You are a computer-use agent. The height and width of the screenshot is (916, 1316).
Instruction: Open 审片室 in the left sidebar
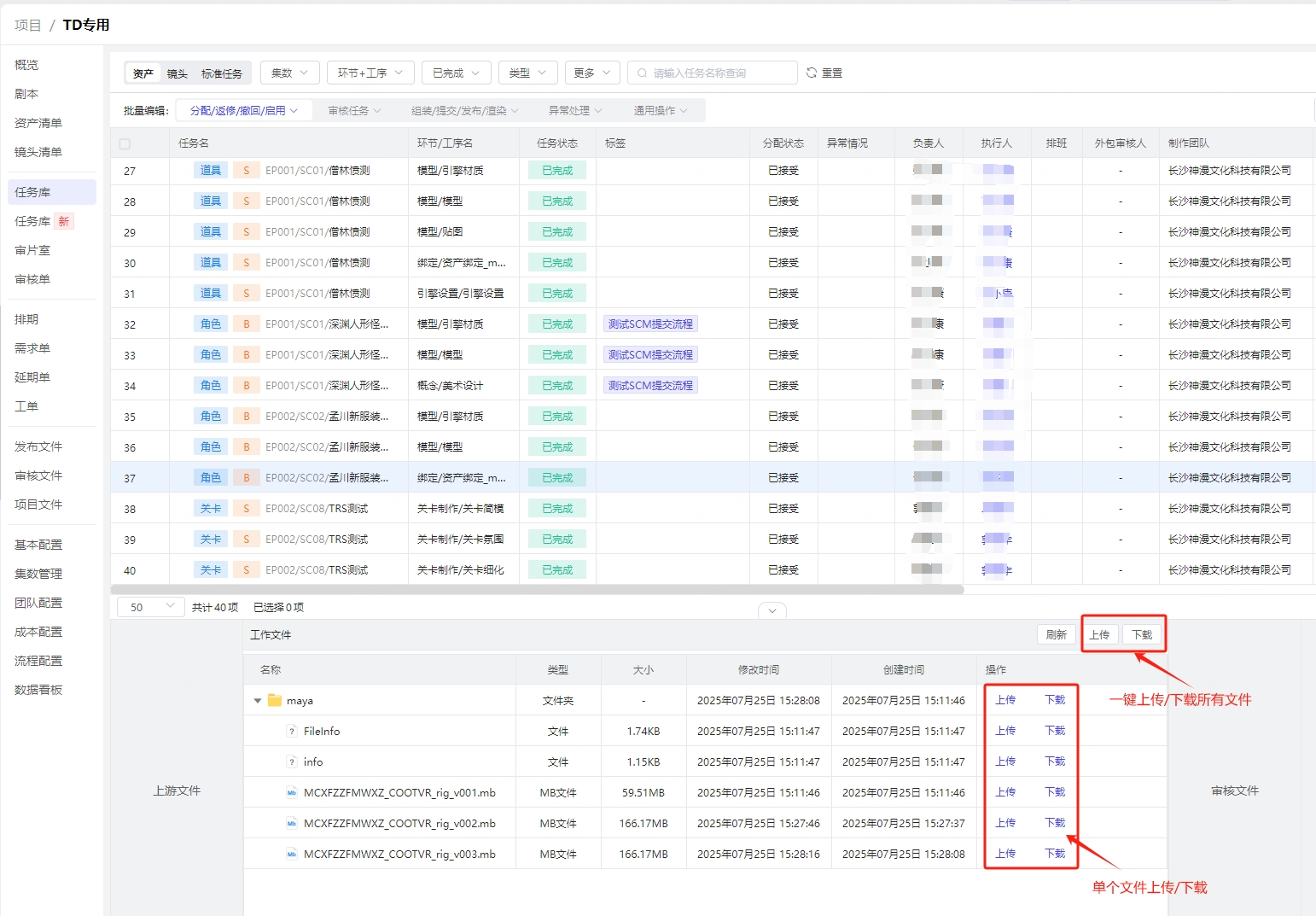click(x=32, y=250)
